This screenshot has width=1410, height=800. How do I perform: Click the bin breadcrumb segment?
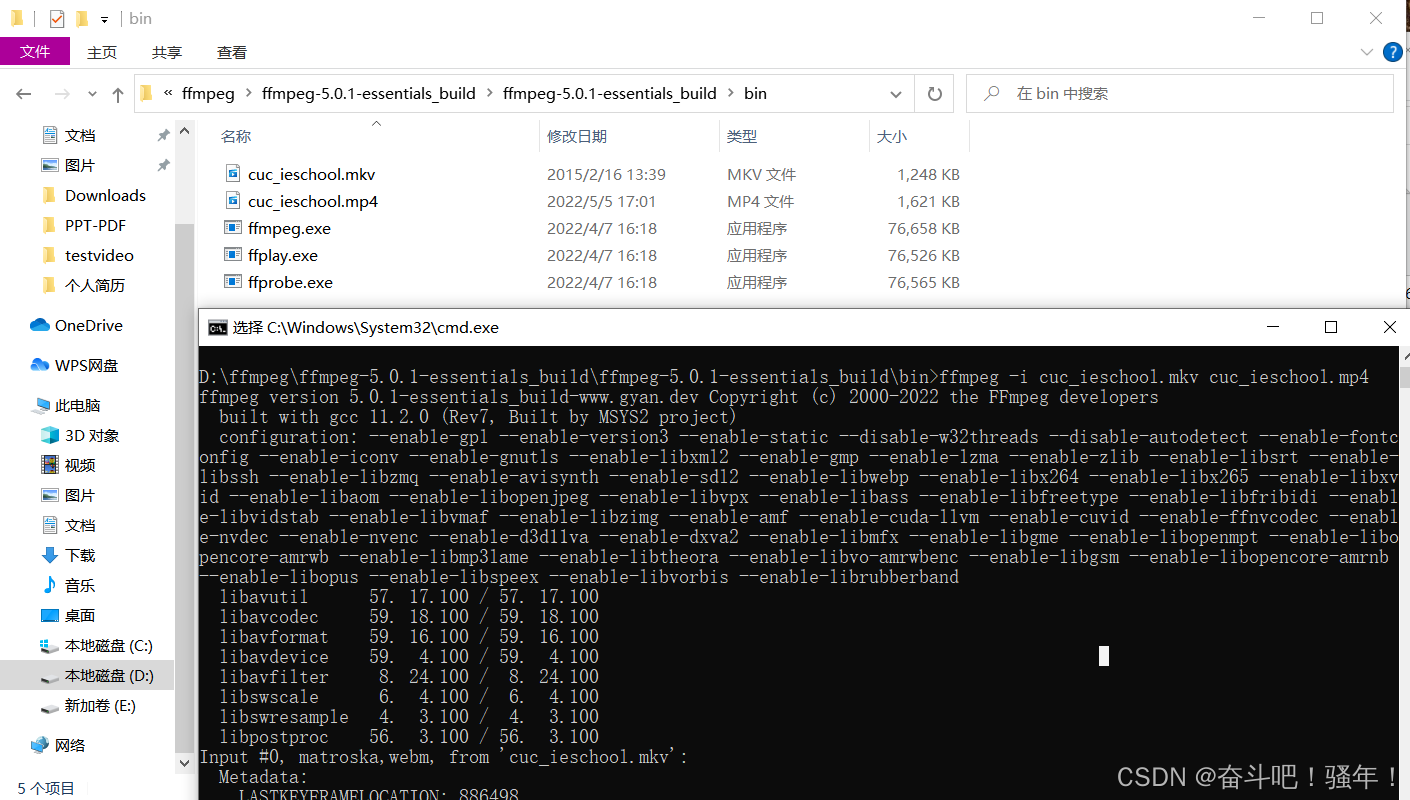click(x=755, y=93)
